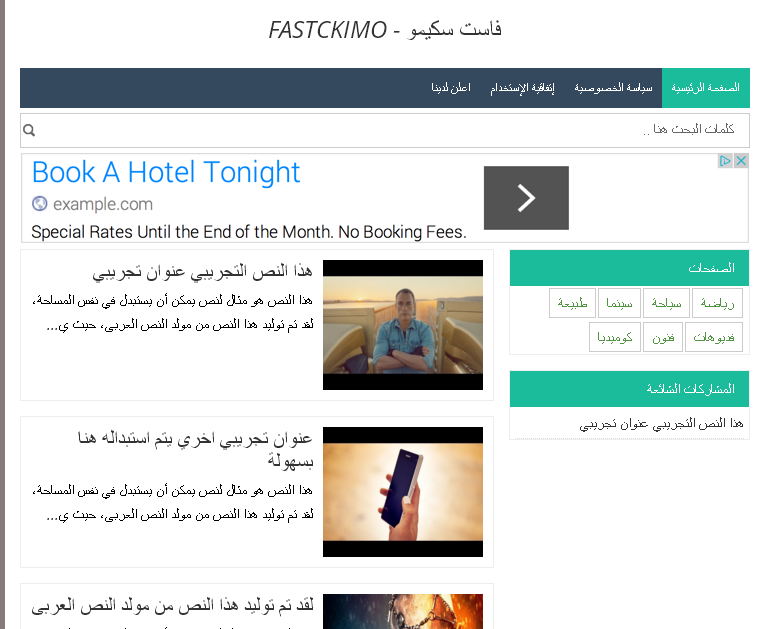Viewport: 765px width, 629px height.
Task: Click the ad's arrow button
Action: click(x=526, y=198)
